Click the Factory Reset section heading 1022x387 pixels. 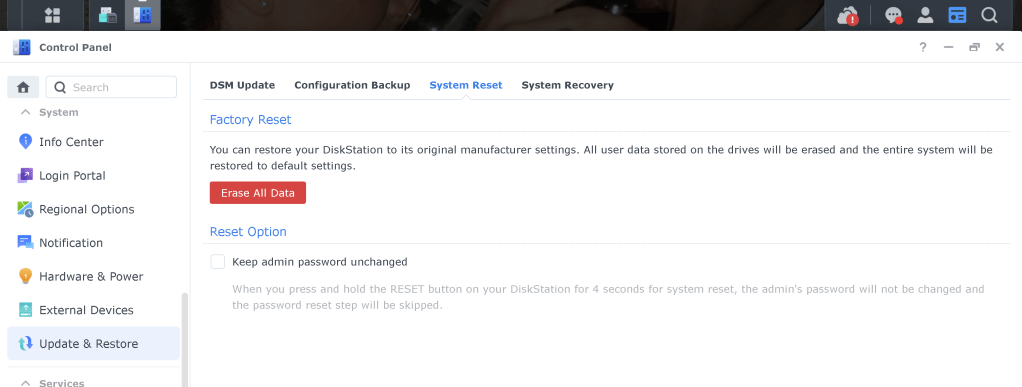(x=250, y=120)
